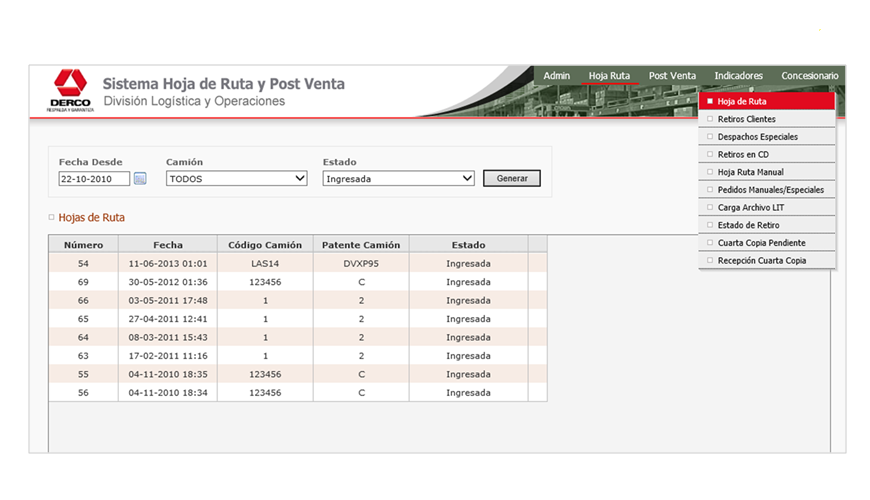Open the Post Venta menu
The width and height of the screenshot is (870, 500).
tap(672, 76)
